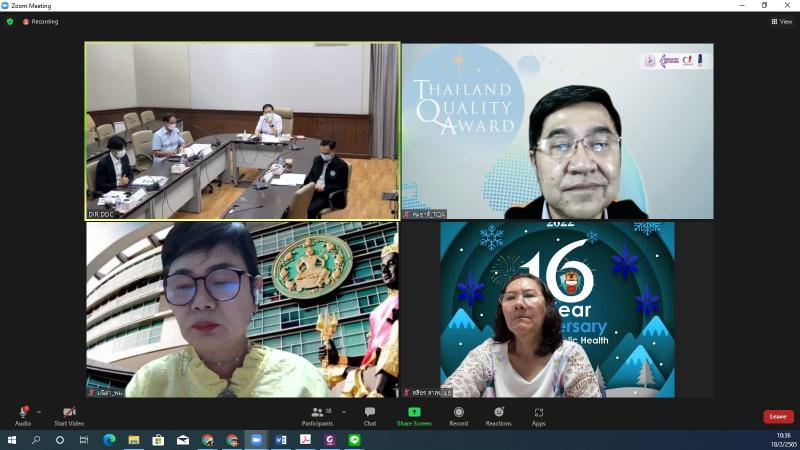
Task: Open the Windows Start menu
Action: click(11, 440)
